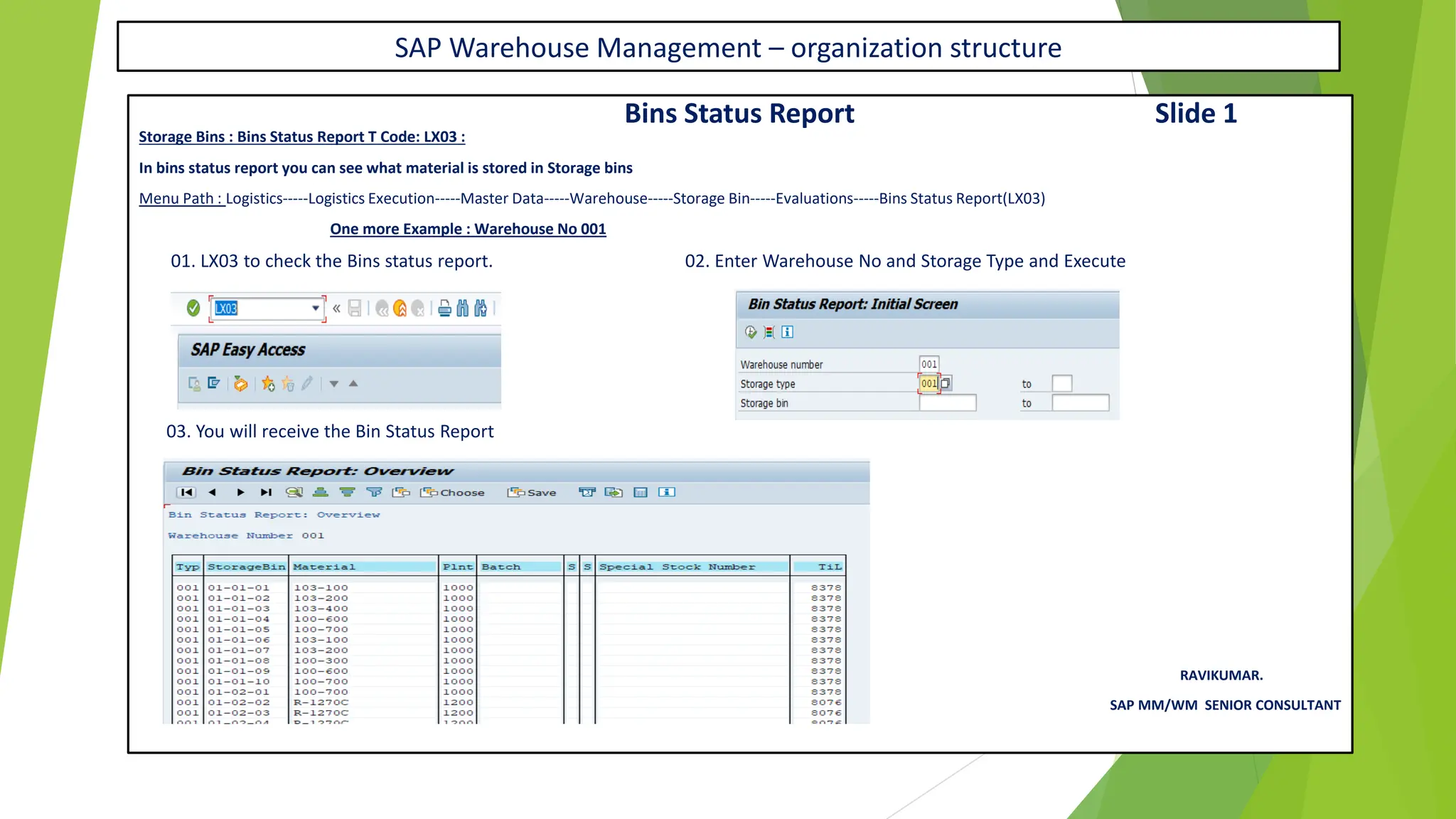Click the SAP Menu icon in Easy Access
Image resolution: width=1456 pixels, height=819 pixels.
click(213, 384)
